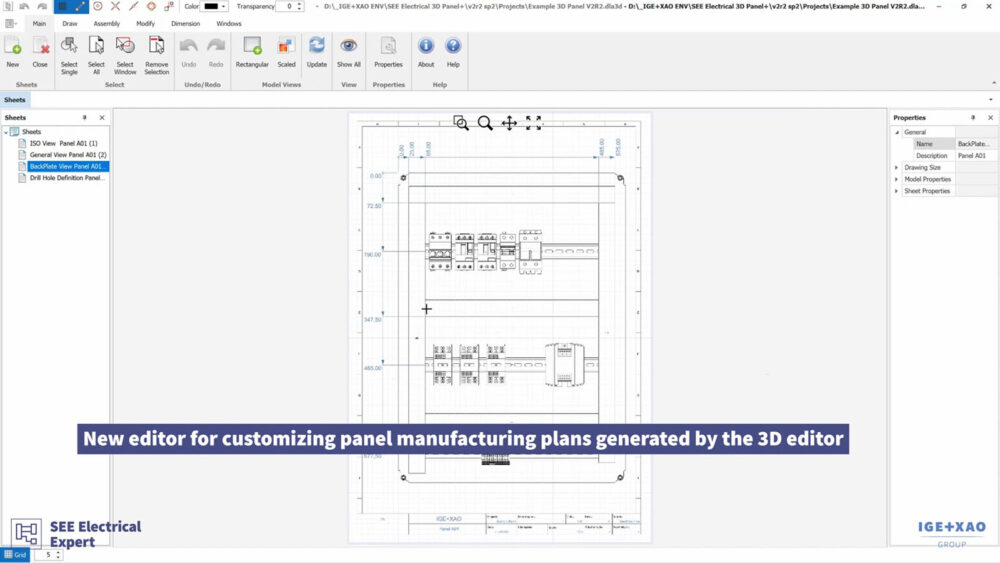Activate the pan arrows tool above drawing
1000x563 pixels.
click(509, 122)
